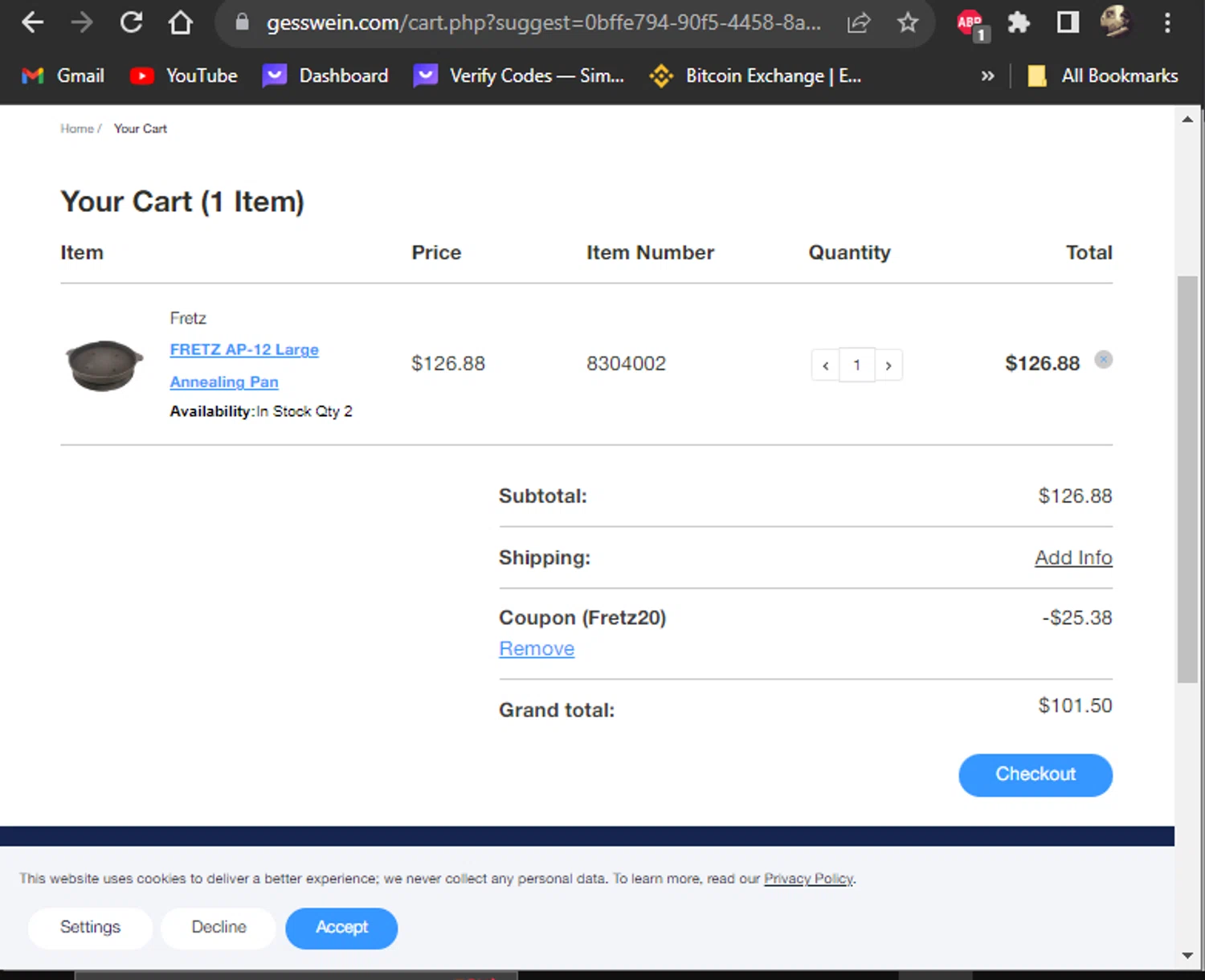Click the item number 8304002
Viewport: 1205px width, 980px height.
(626, 364)
